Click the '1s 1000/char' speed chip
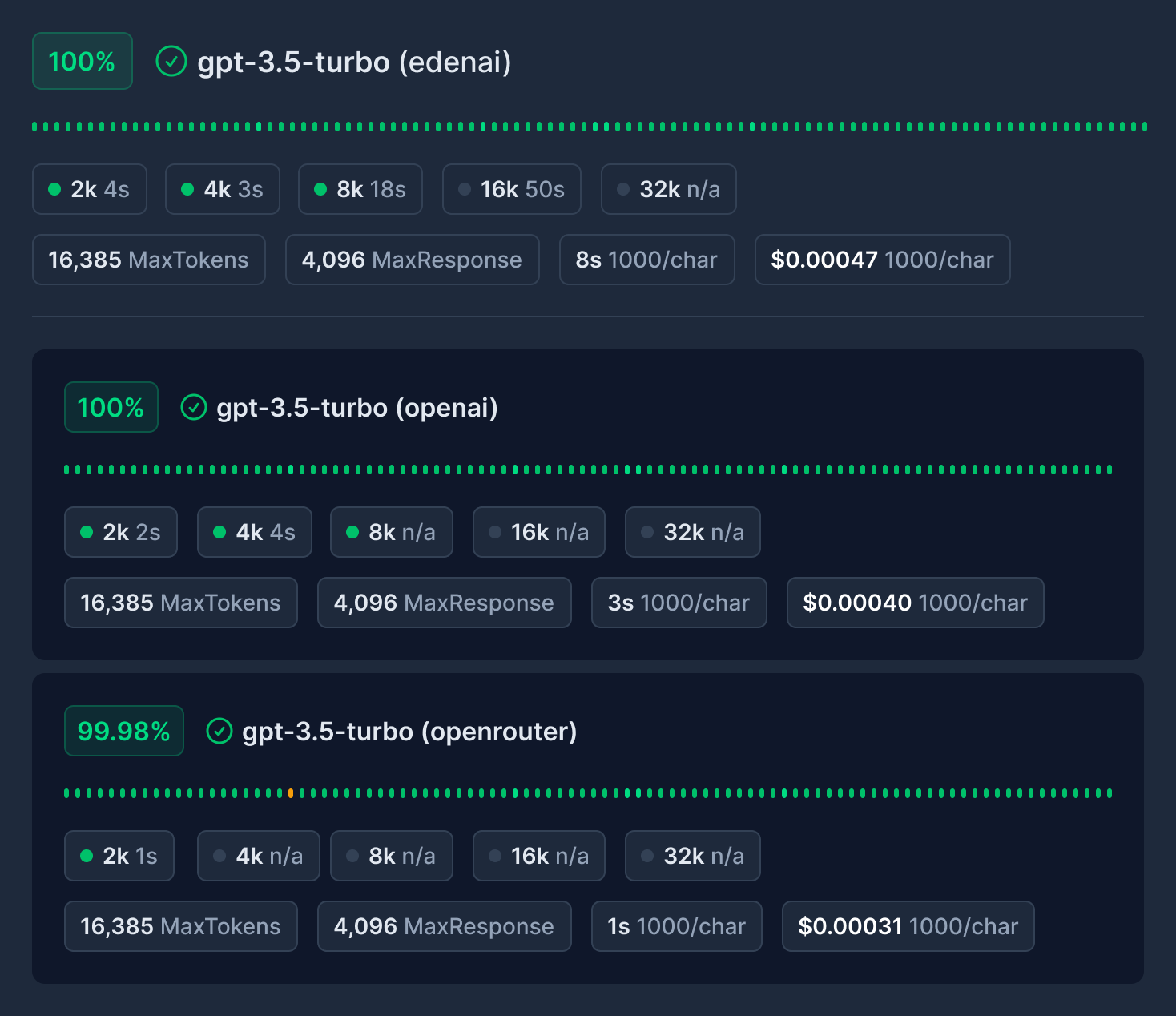The image size is (1176, 1016). 677,926
